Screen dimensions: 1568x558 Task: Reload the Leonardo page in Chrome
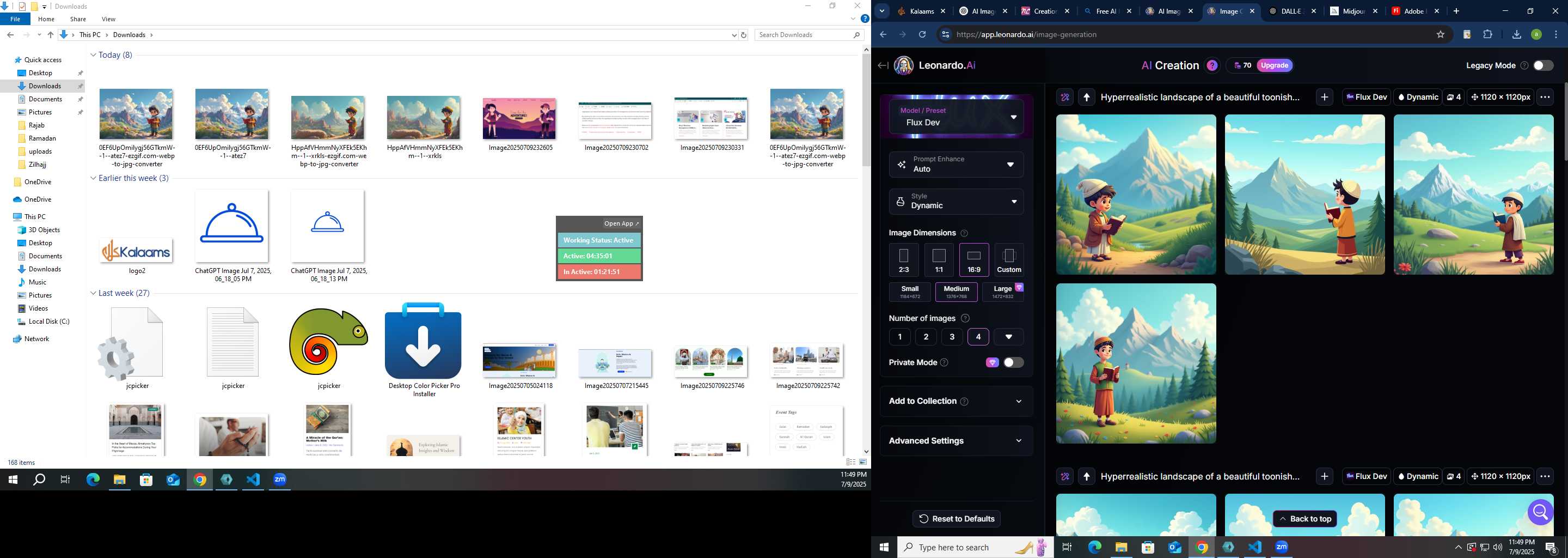[x=922, y=35]
